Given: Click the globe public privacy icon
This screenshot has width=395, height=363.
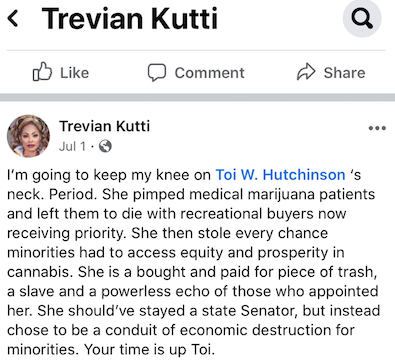Looking at the screenshot, I should coord(105,146).
